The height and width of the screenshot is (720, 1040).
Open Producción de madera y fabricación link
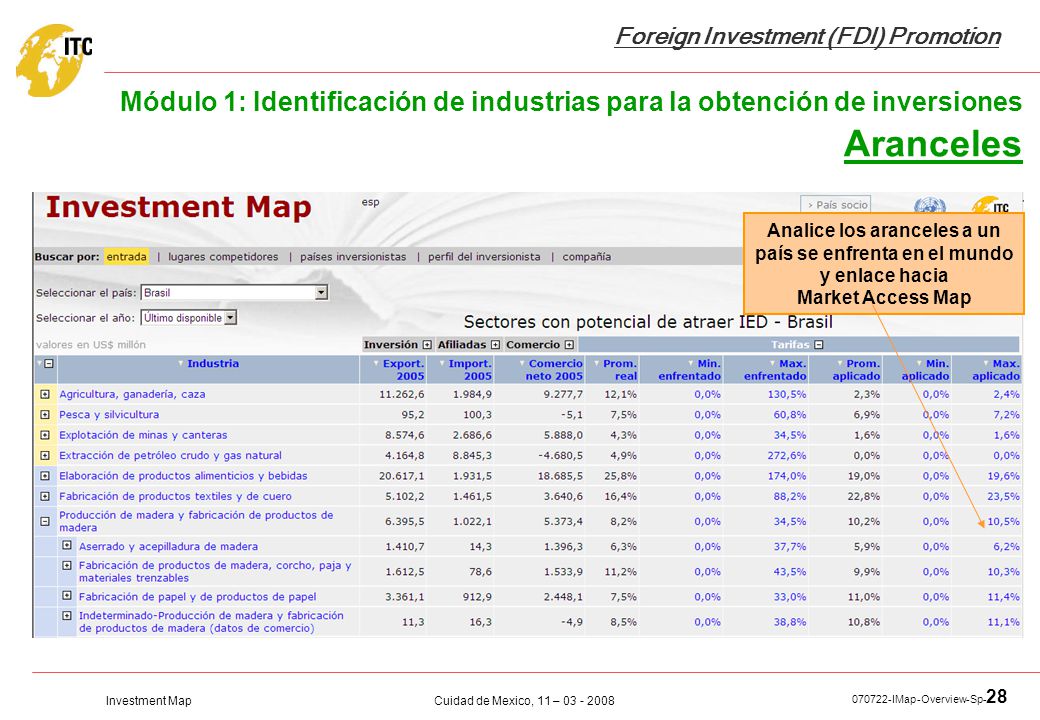click(196, 521)
